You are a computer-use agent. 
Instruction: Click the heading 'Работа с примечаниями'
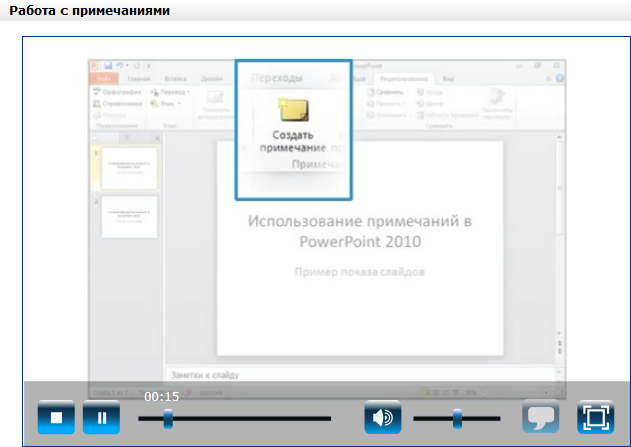[89, 10]
